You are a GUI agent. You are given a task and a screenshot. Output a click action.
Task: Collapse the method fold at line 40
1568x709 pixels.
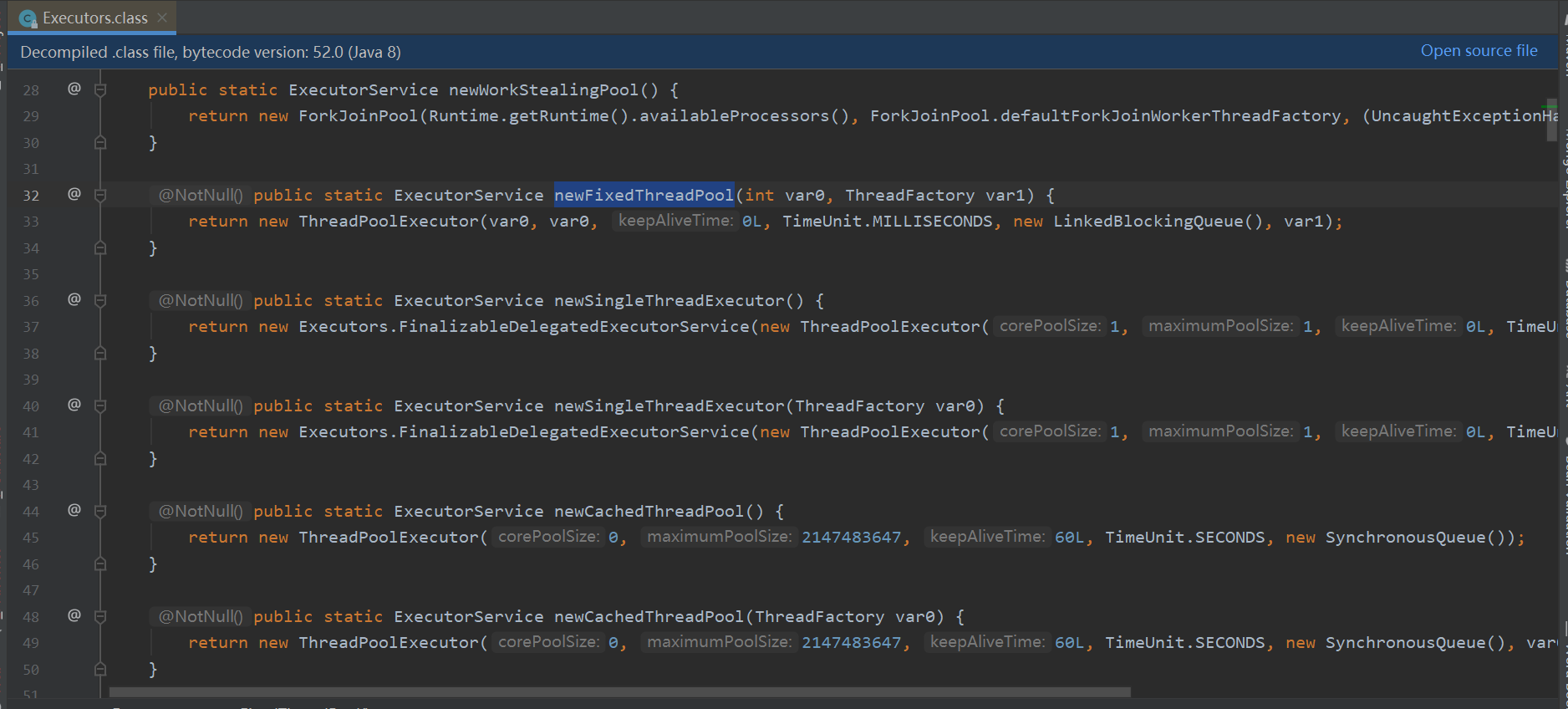[100, 406]
